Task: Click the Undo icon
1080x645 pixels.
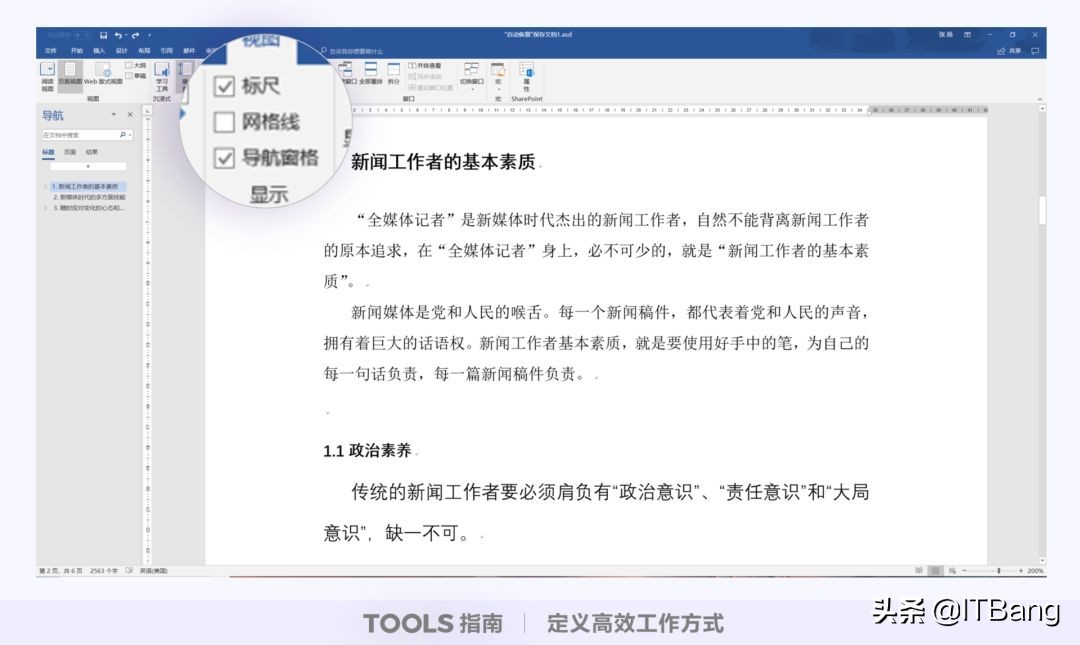Action: click(x=118, y=33)
